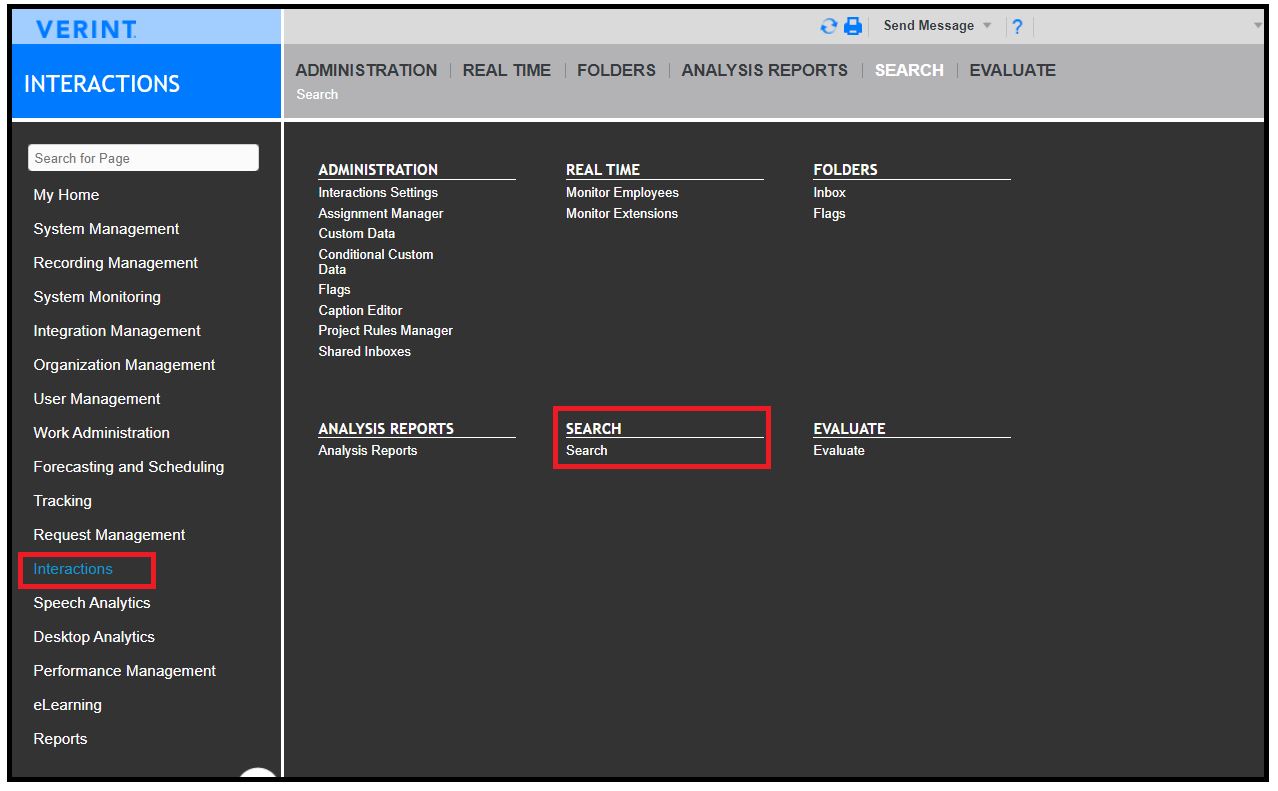Open the FOLDERS tab in the top navigation

(616, 70)
